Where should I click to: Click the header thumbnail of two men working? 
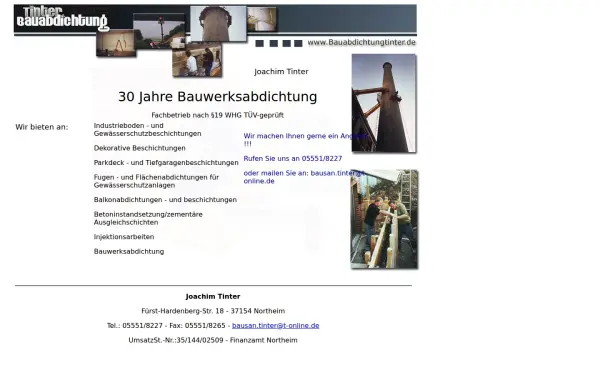point(197,59)
